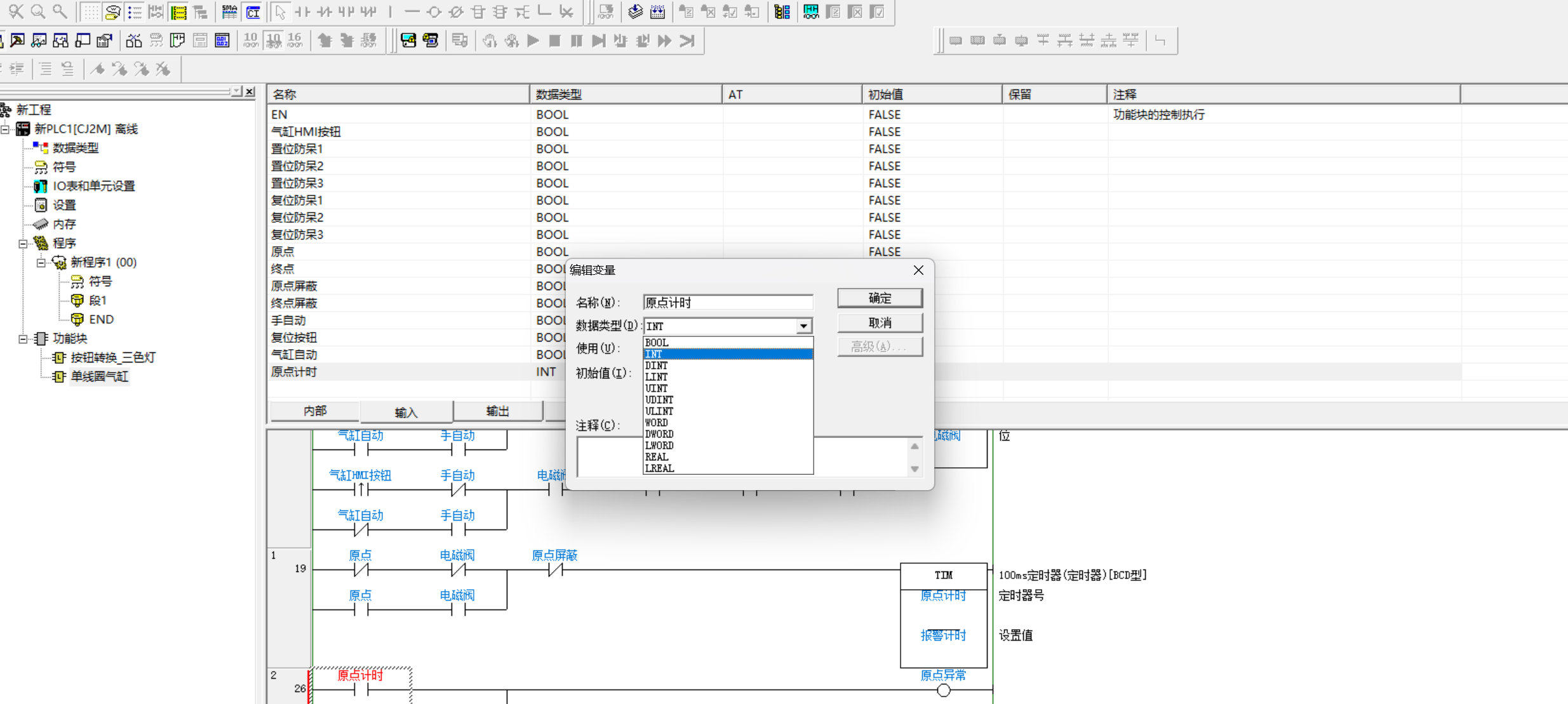The width and height of the screenshot is (1568, 704).
Task: Click the SMA mnemonics view icon
Action: (229, 11)
